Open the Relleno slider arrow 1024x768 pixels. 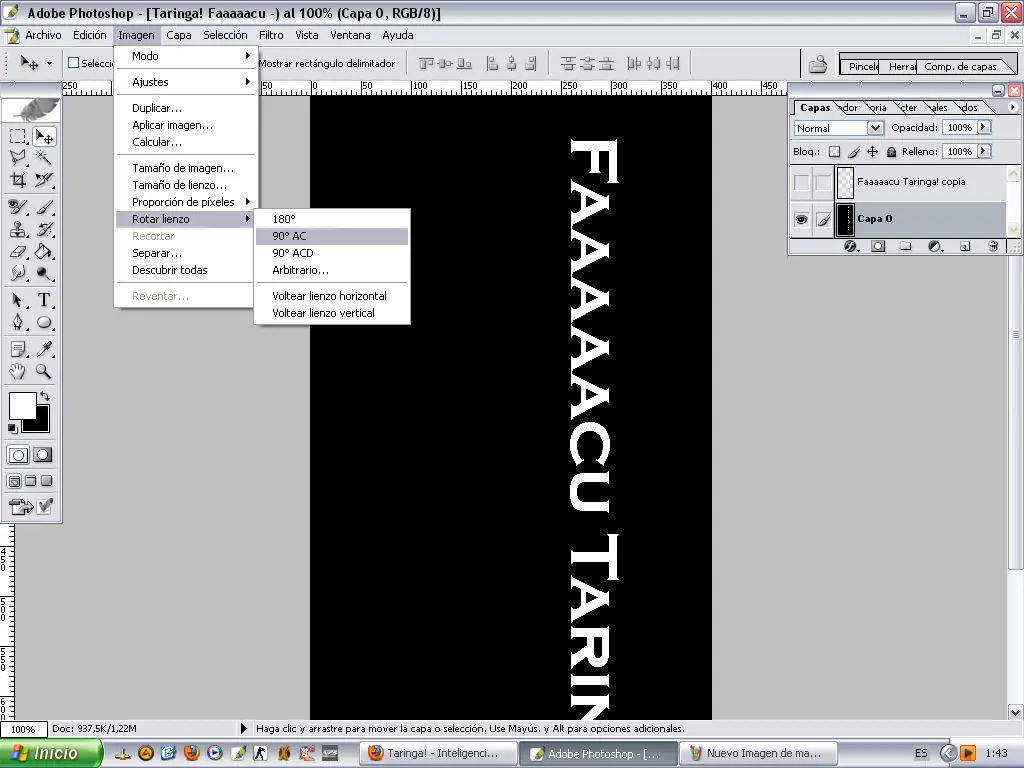[x=984, y=152]
